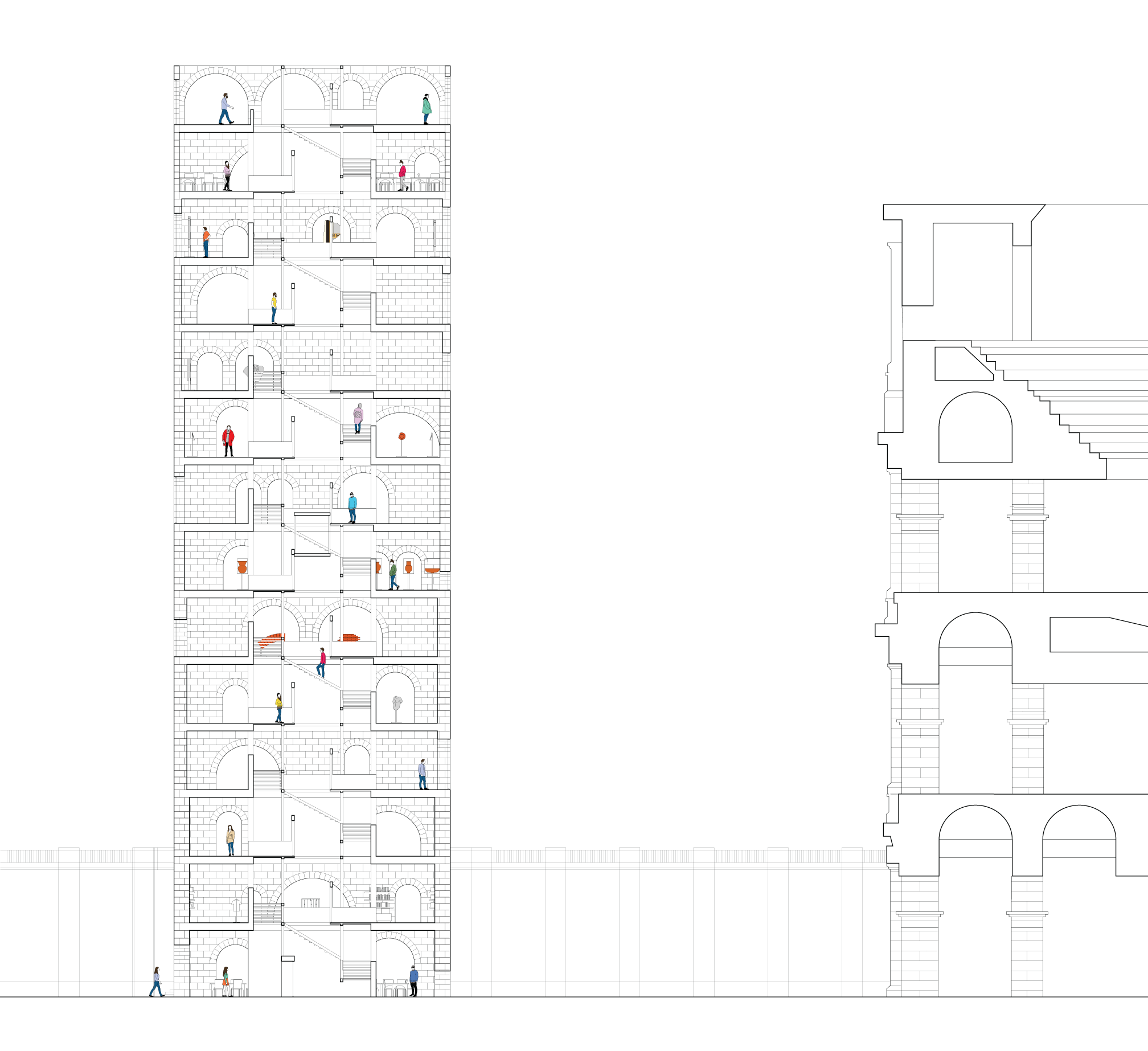Select the curved red brick fragment above the stairs
This screenshot has height=1051, width=1148.
270,640
